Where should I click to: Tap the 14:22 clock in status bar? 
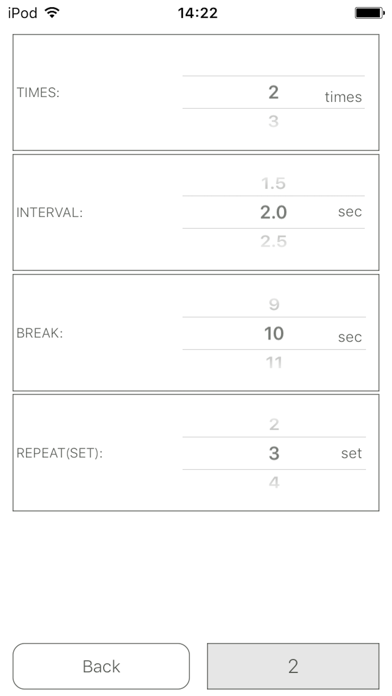click(x=198, y=13)
